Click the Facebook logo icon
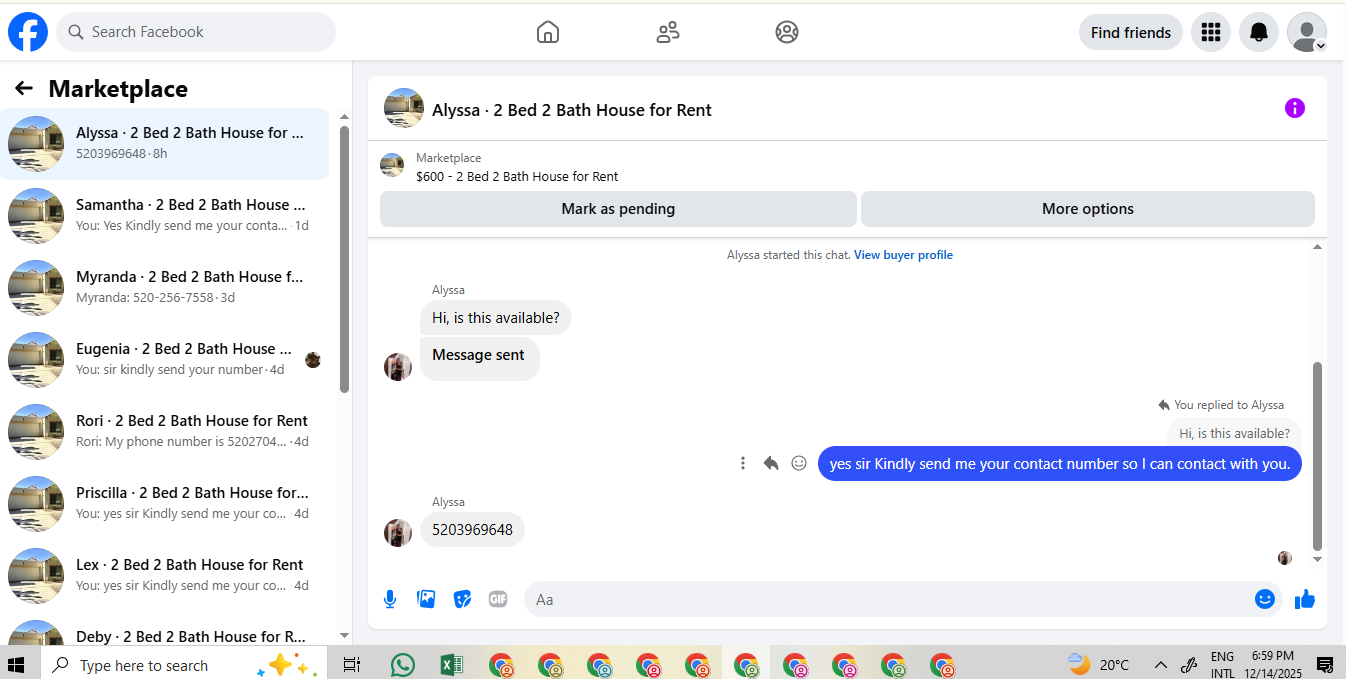Screen dimensions: 1346x679 [28, 32]
